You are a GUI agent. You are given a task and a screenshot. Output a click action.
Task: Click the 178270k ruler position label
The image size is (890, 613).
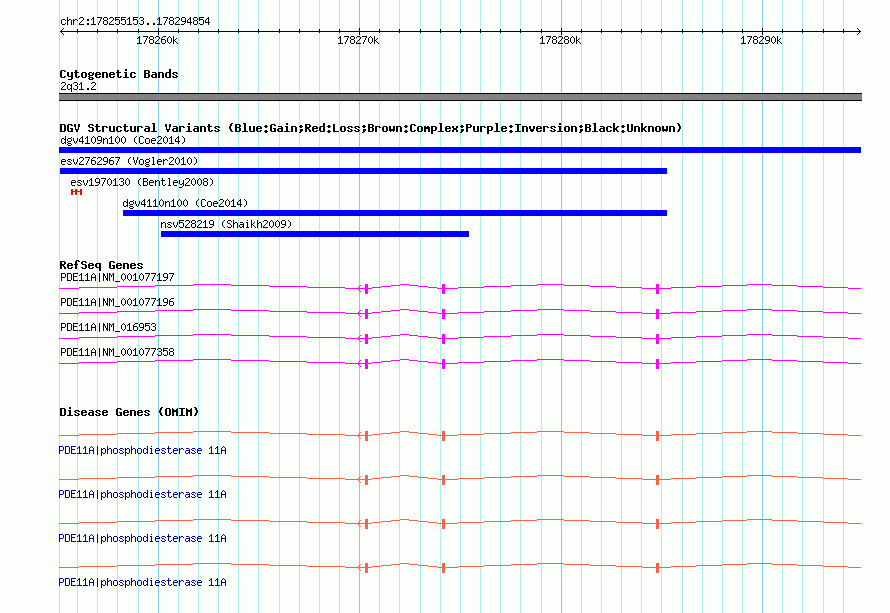tap(358, 40)
